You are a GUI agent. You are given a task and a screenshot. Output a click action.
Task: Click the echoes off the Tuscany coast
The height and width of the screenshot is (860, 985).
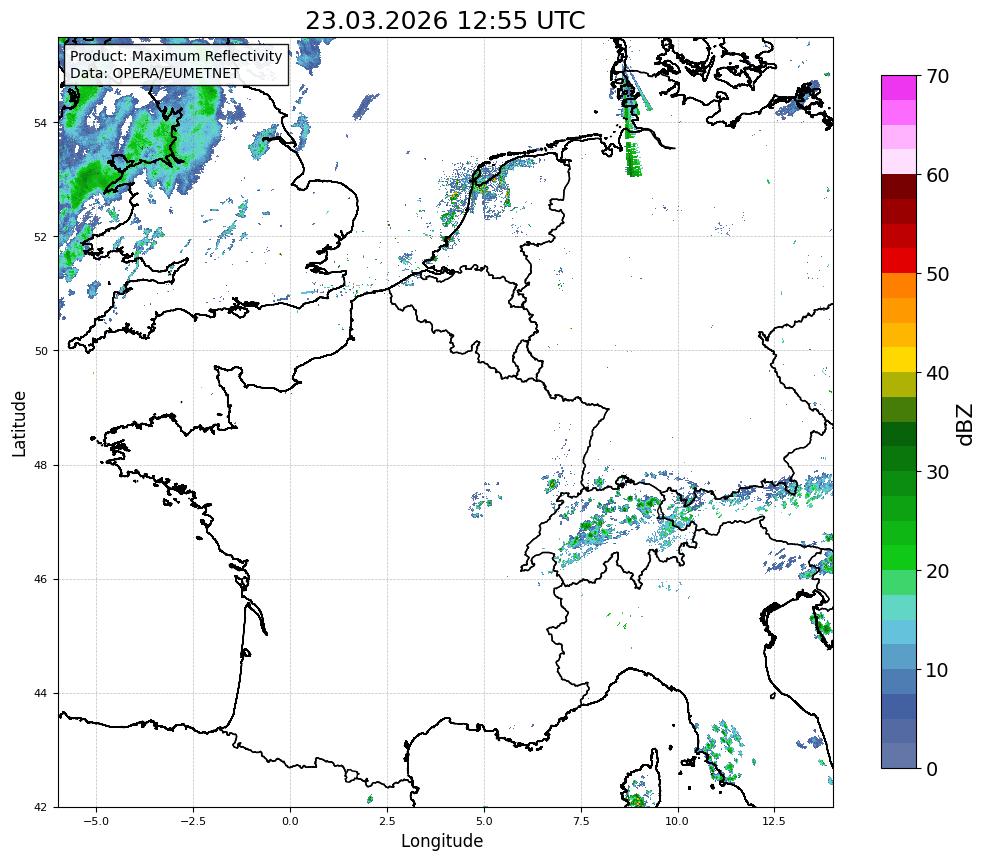[x=726, y=751]
